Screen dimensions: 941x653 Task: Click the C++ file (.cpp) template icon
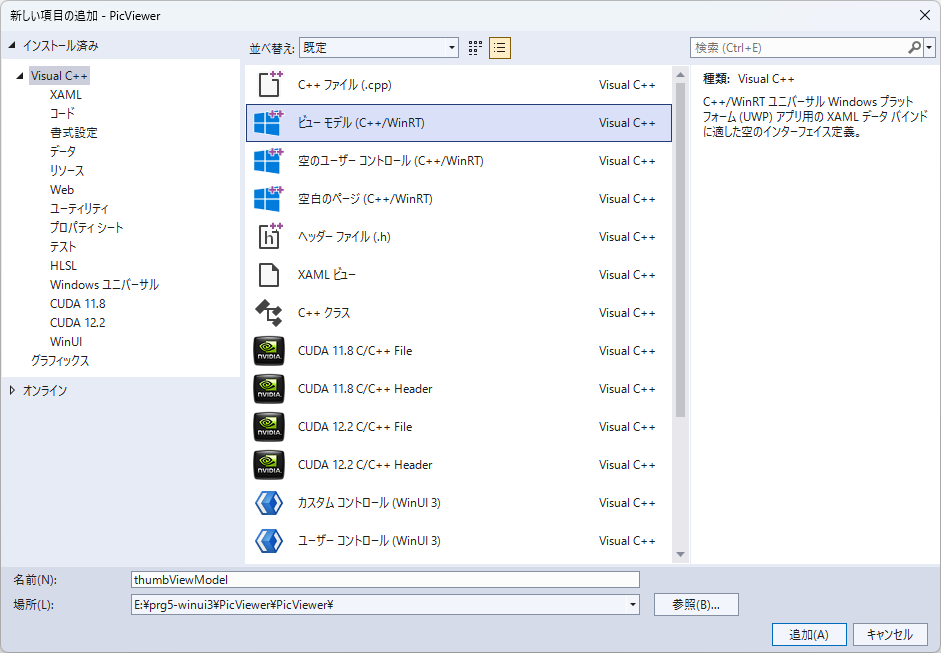pos(269,85)
